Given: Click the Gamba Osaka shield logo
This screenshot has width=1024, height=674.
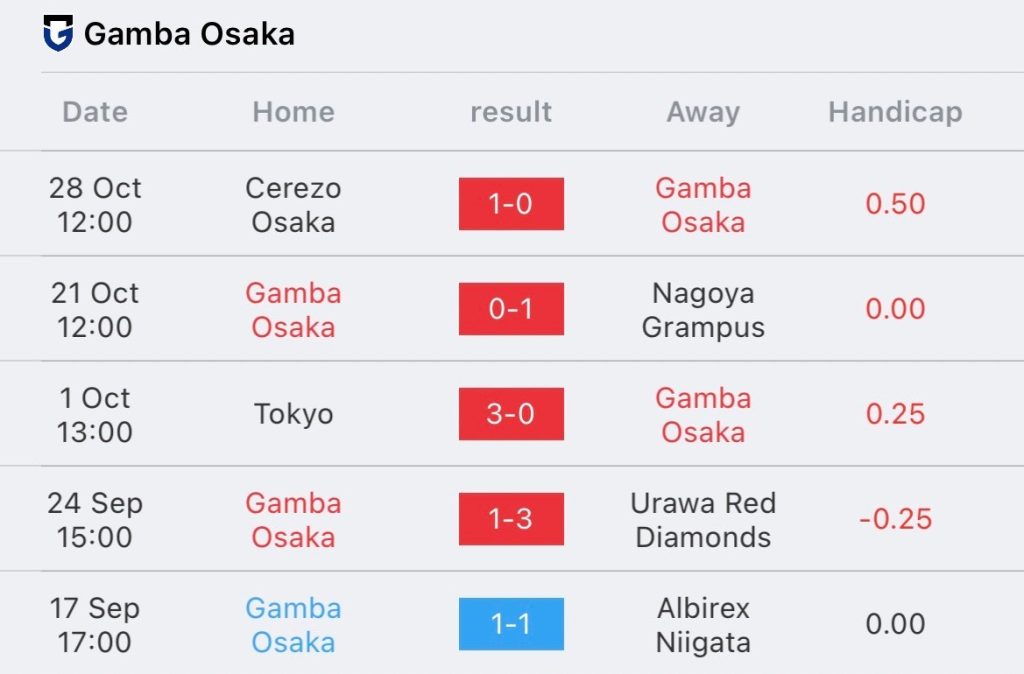Looking at the screenshot, I should click(58, 33).
